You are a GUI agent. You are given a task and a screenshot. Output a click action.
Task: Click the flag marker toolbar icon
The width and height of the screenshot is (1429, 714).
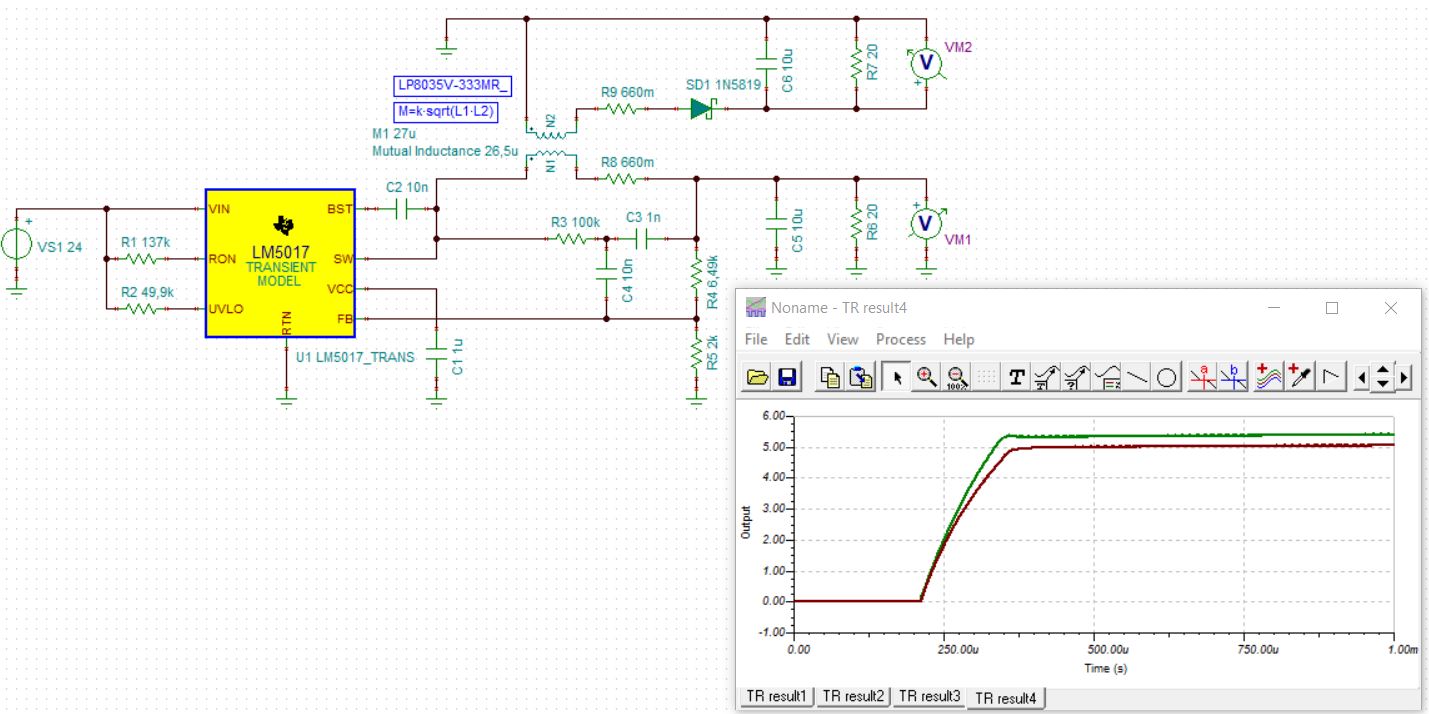[x=1329, y=377]
